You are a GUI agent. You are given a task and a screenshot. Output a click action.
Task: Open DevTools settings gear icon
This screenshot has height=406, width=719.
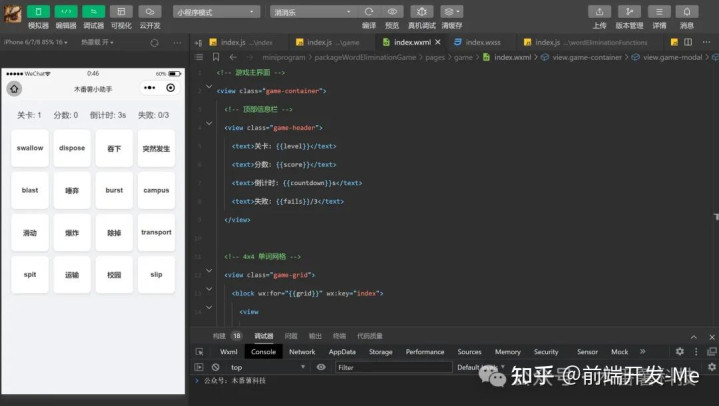pos(680,352)
